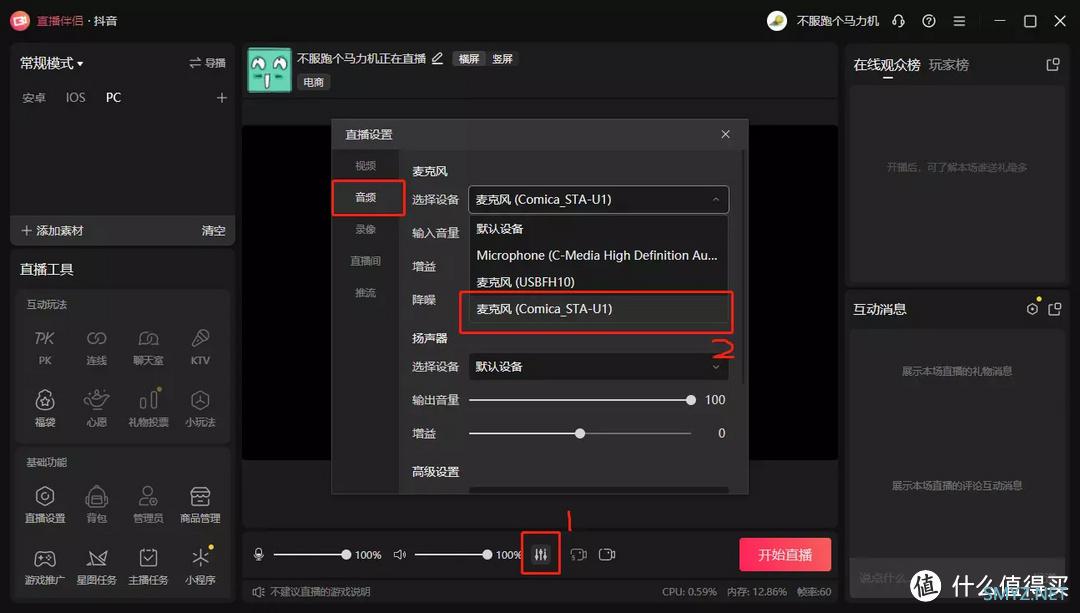Open 商品管理 product management
1080x613 pixels.
pos(200,504)
